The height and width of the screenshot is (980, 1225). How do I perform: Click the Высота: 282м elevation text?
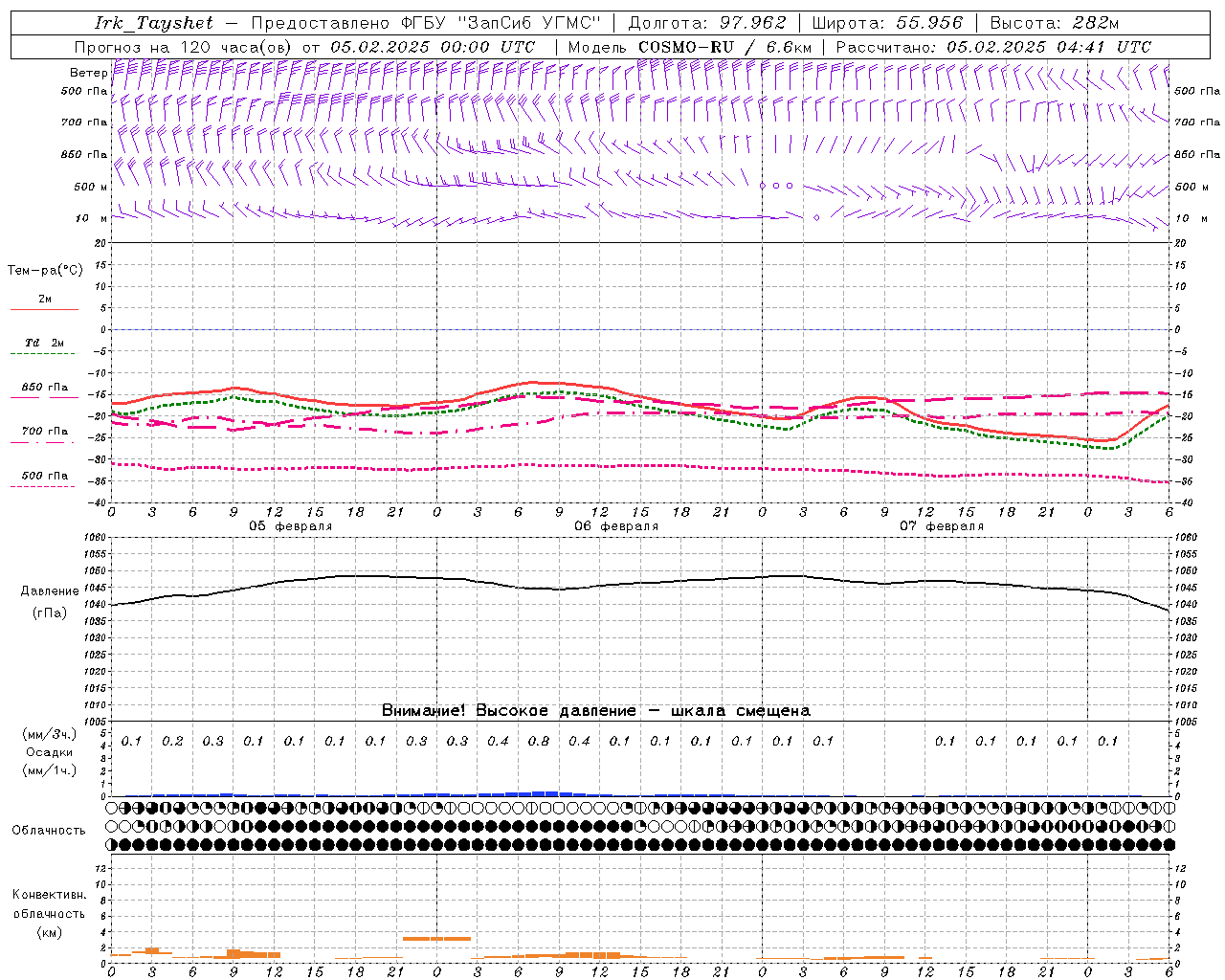pos(1055,23)
